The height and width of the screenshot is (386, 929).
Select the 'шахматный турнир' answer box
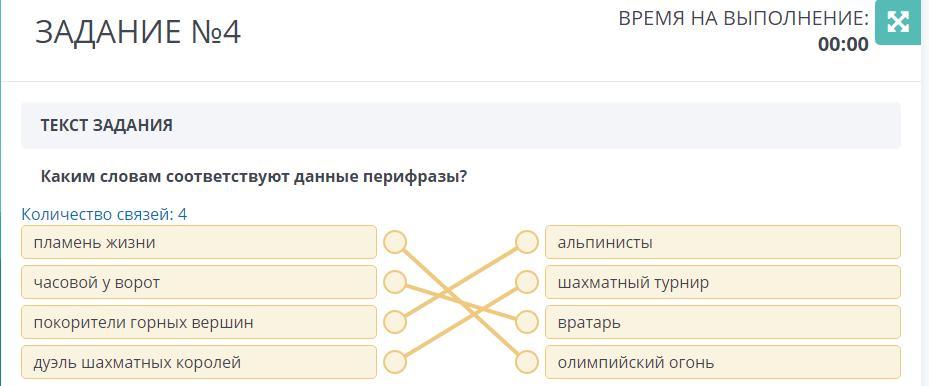pyautogui.click(x=723, y=282)
